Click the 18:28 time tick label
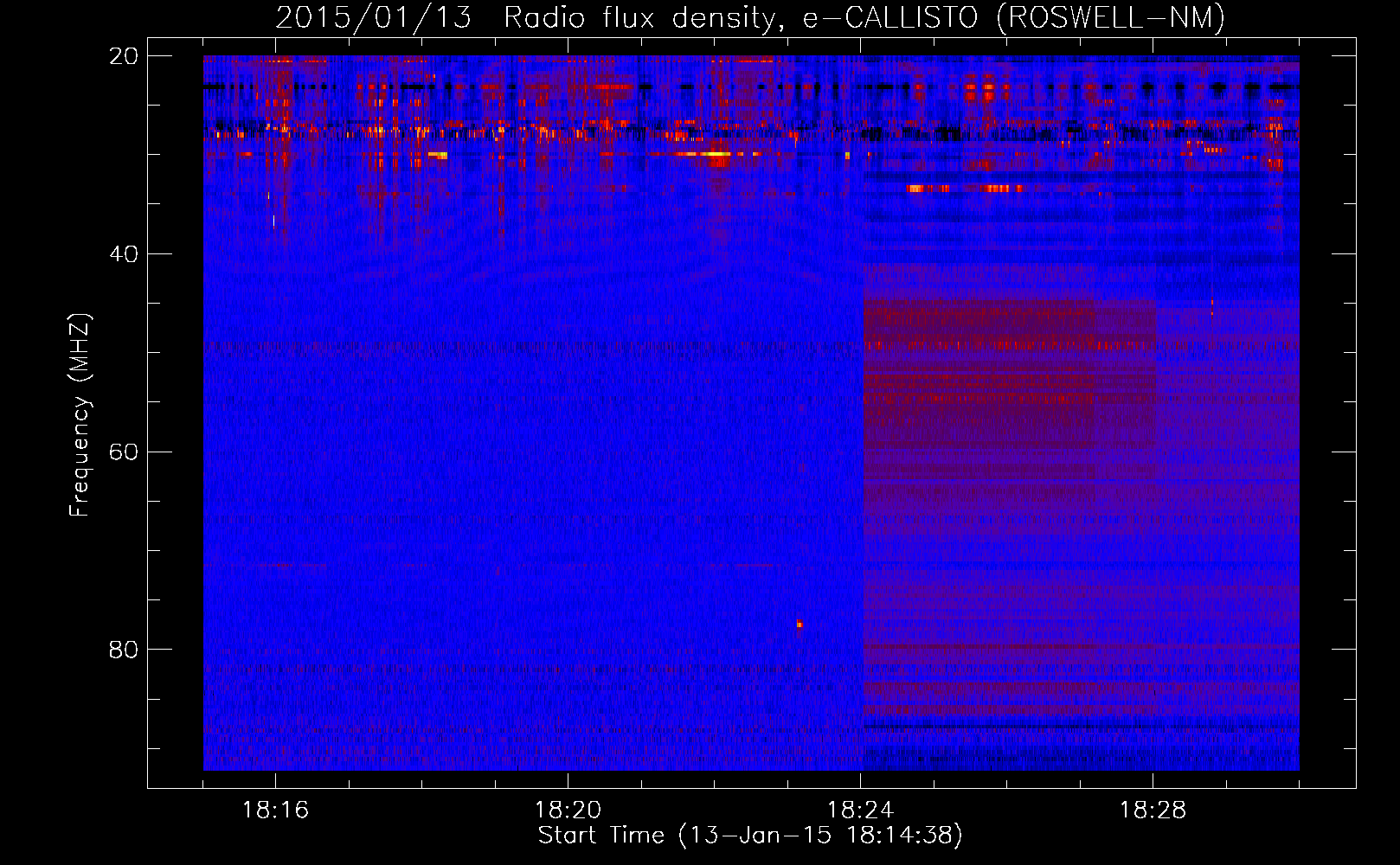This screenshot has width=1400, height=865. (1153, 811)
